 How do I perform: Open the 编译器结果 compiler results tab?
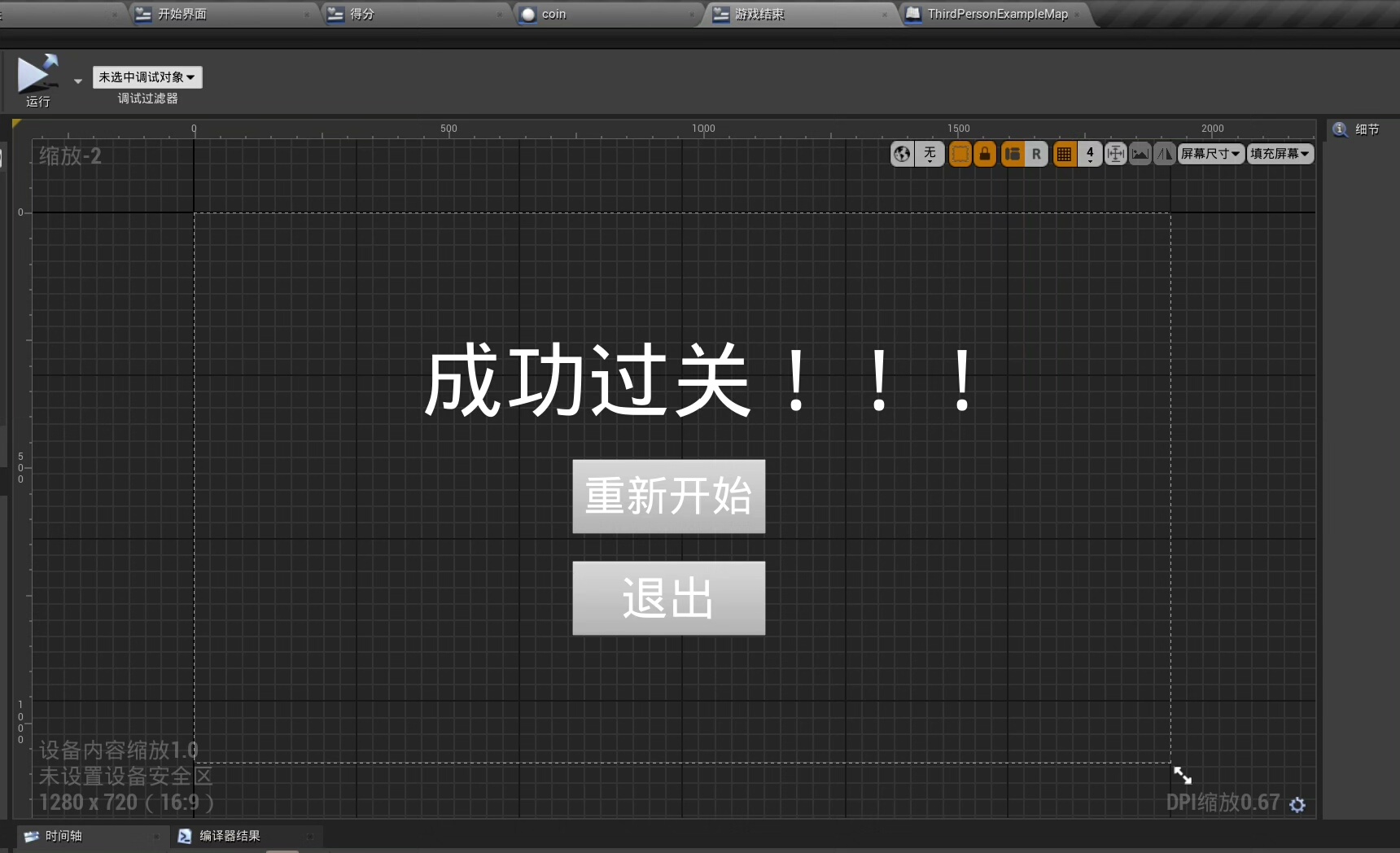[x=230, y=836]
